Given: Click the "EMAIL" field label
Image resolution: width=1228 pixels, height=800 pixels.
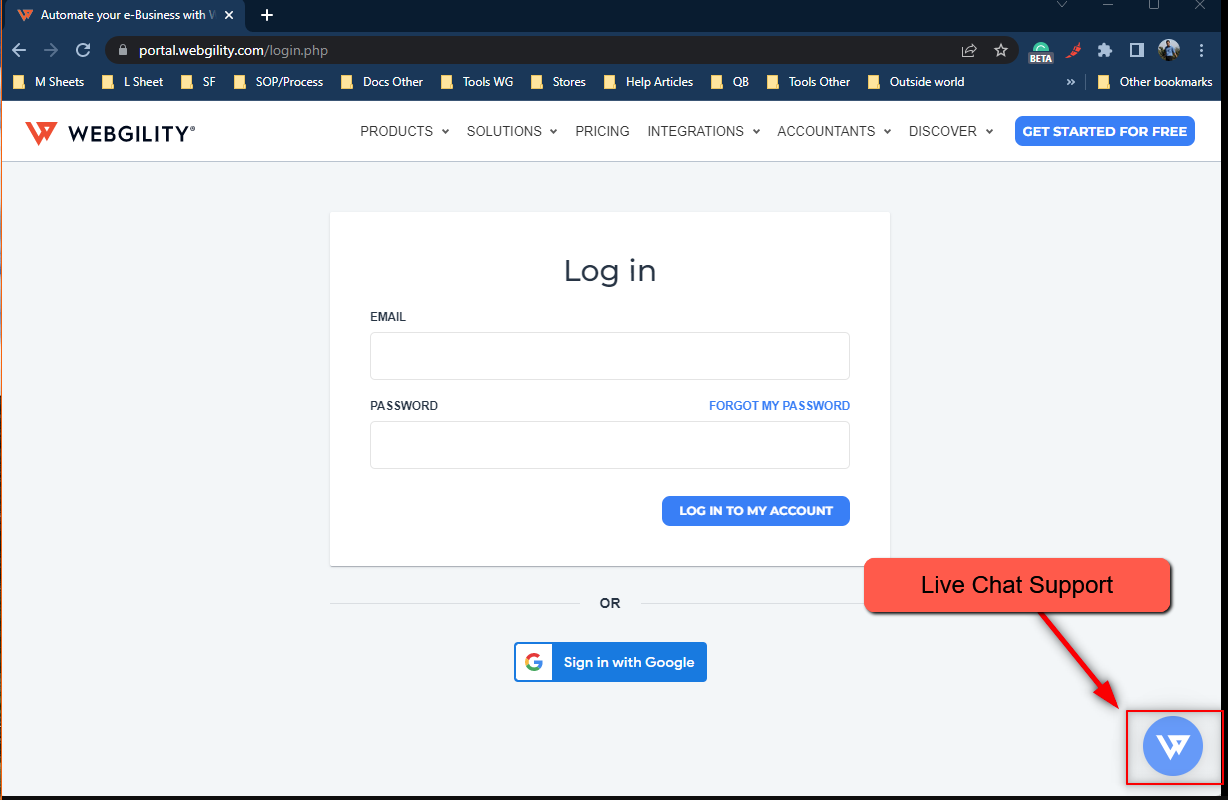Looking at the screenshot, I should 388,317.
